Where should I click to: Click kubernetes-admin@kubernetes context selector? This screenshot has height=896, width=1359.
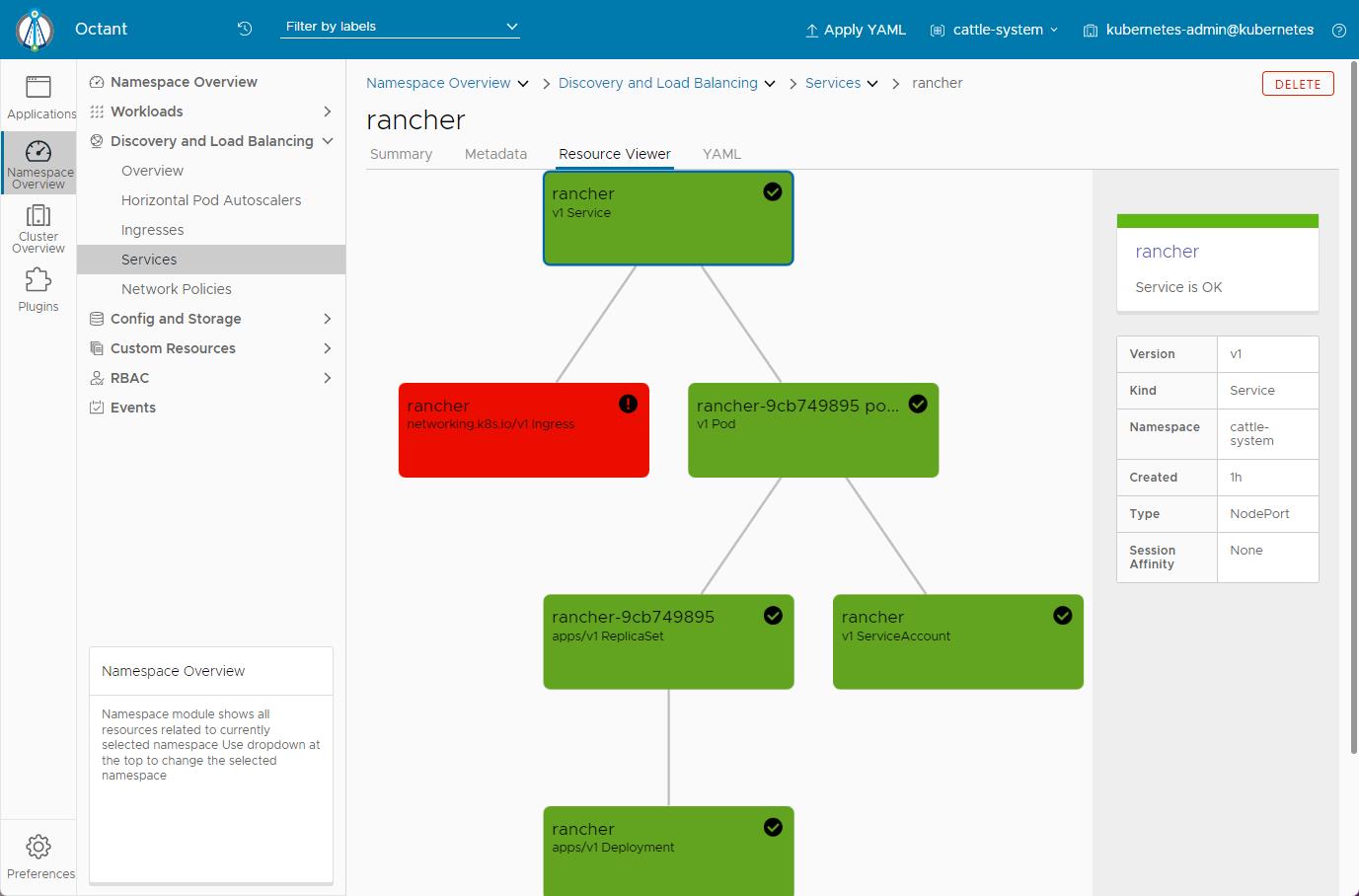coord(1199,30)
